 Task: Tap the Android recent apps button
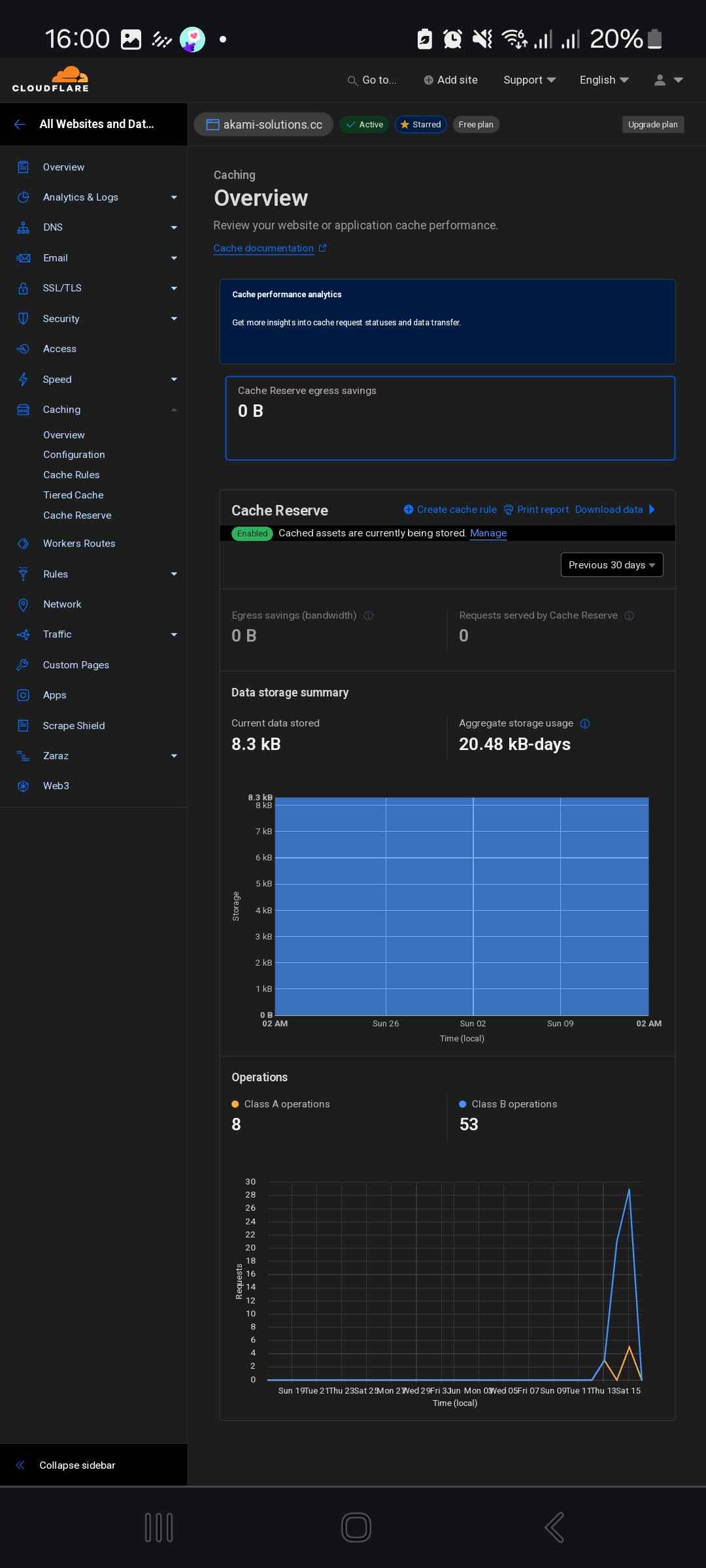coord(159,1527)
